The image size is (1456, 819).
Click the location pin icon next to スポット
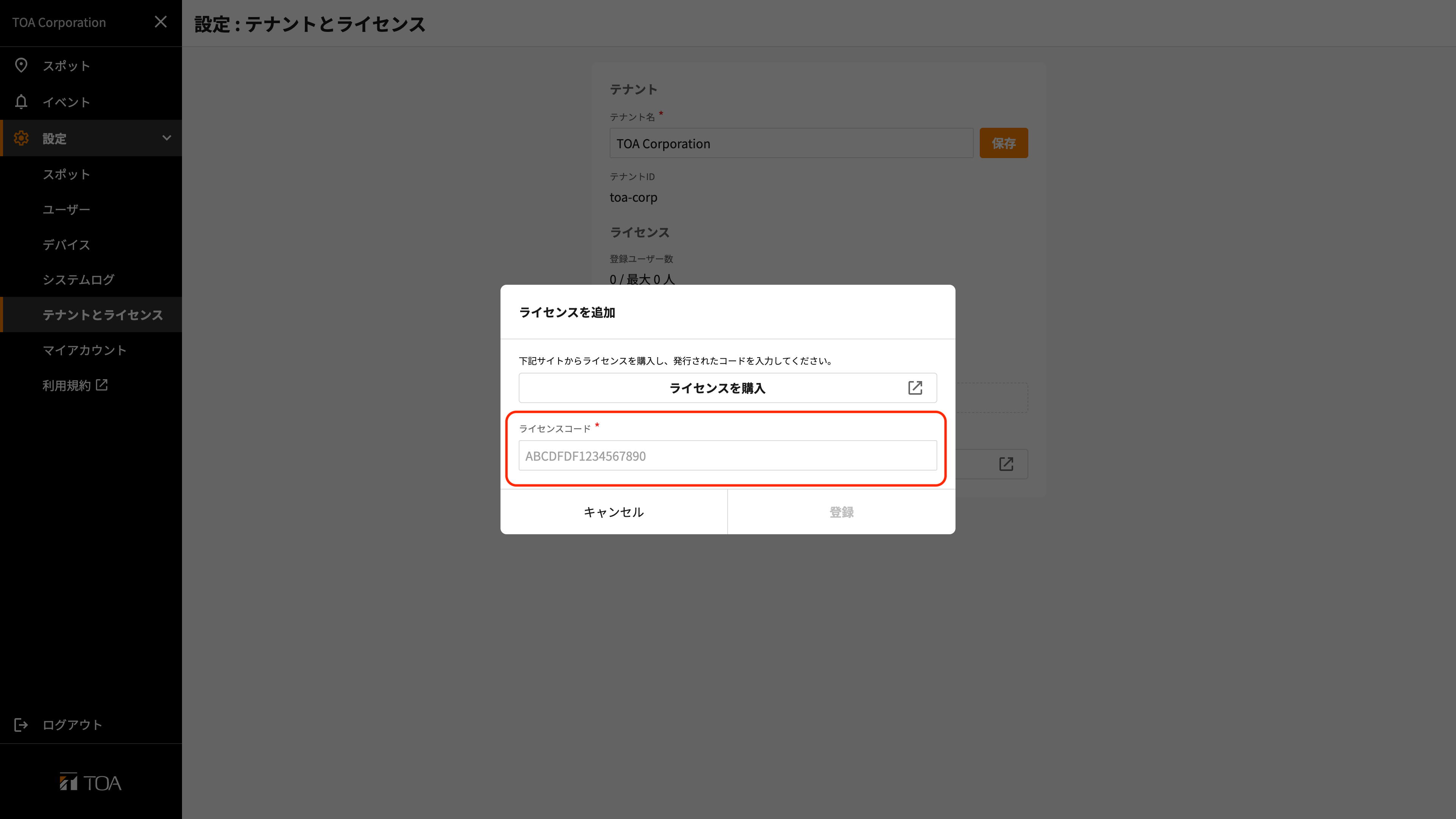pyautogui.click(x=21, y=66)
